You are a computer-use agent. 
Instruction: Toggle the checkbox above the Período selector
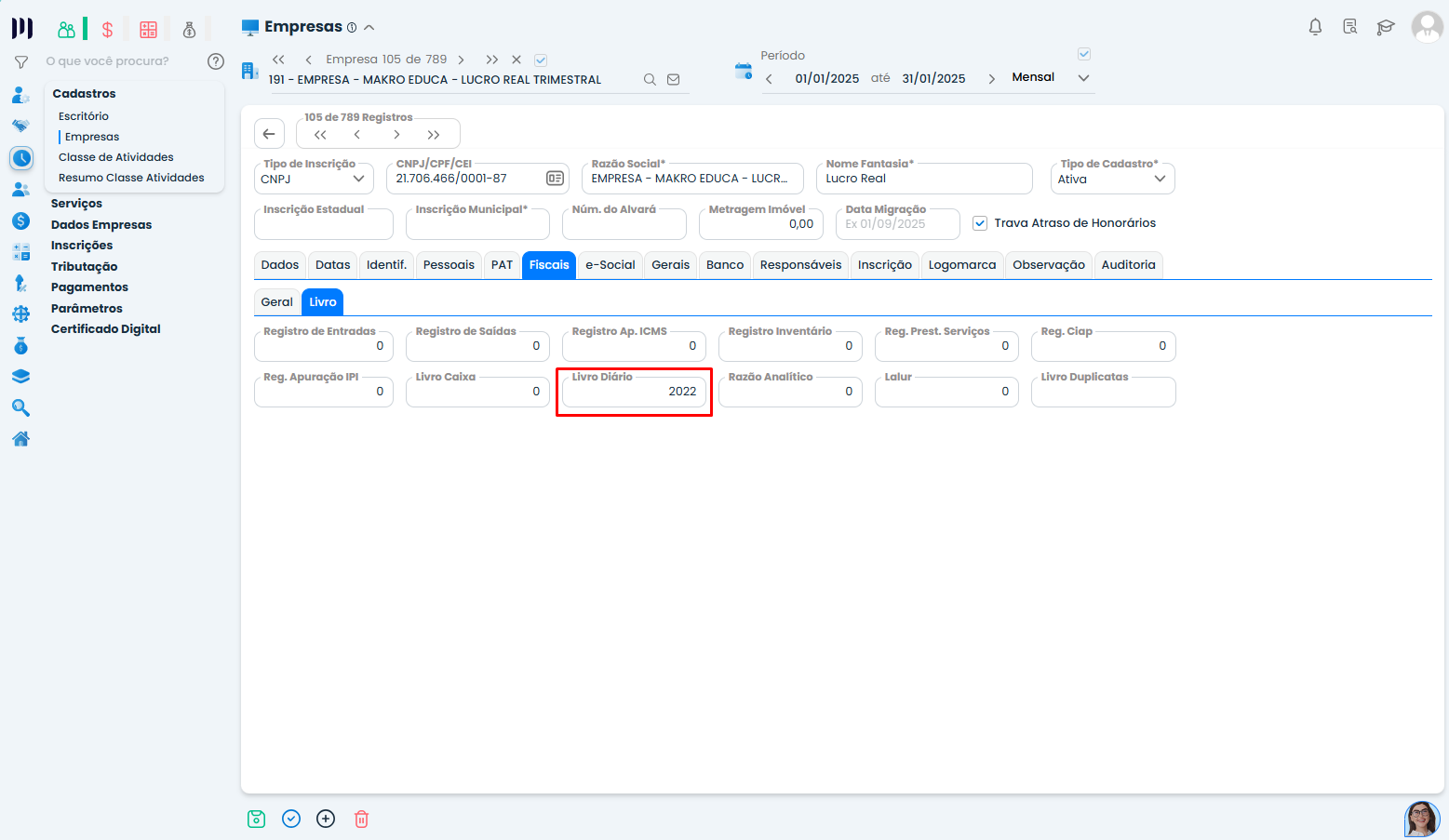[1084, 54]
